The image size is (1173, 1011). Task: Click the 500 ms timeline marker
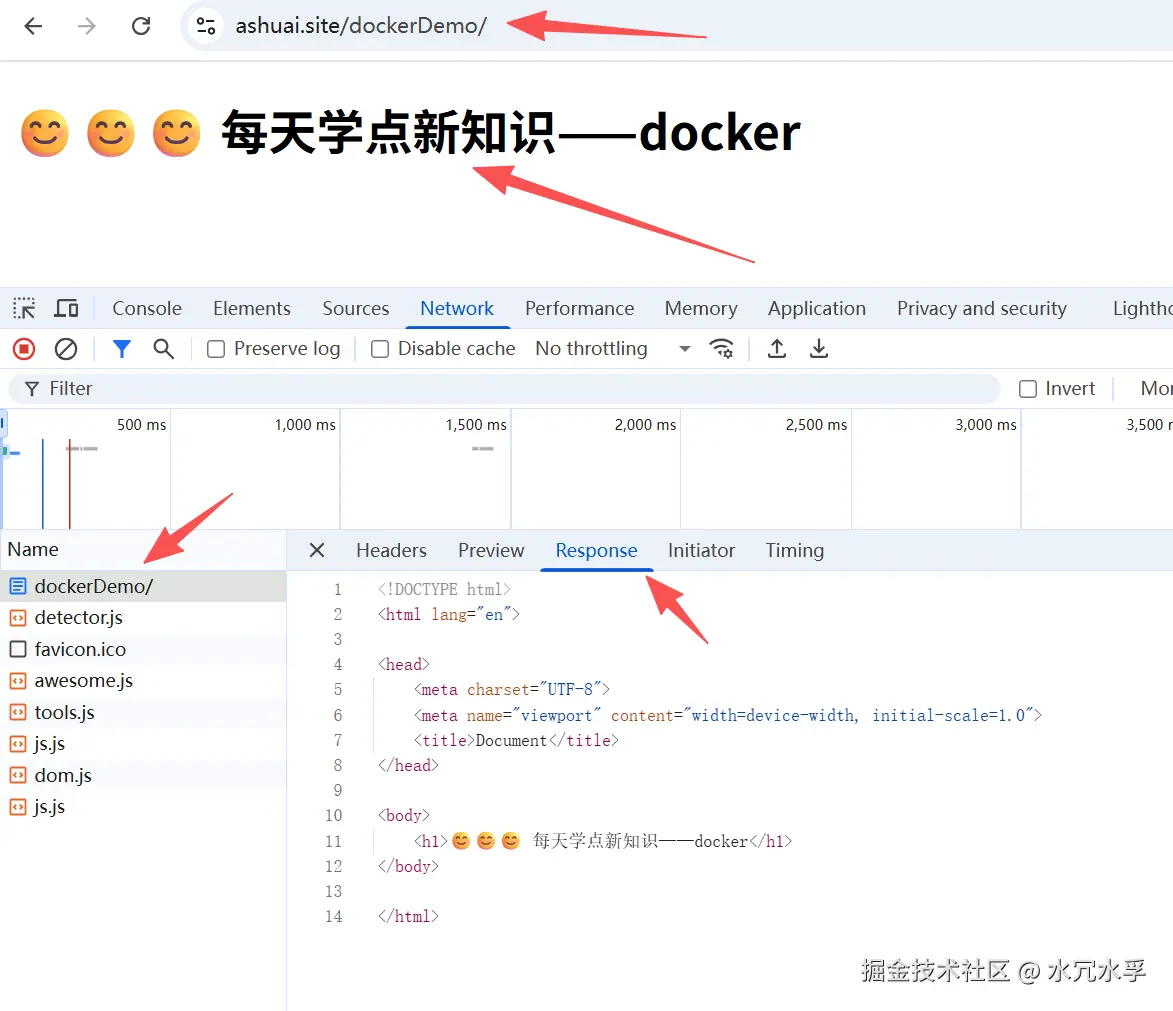[141, 424]
